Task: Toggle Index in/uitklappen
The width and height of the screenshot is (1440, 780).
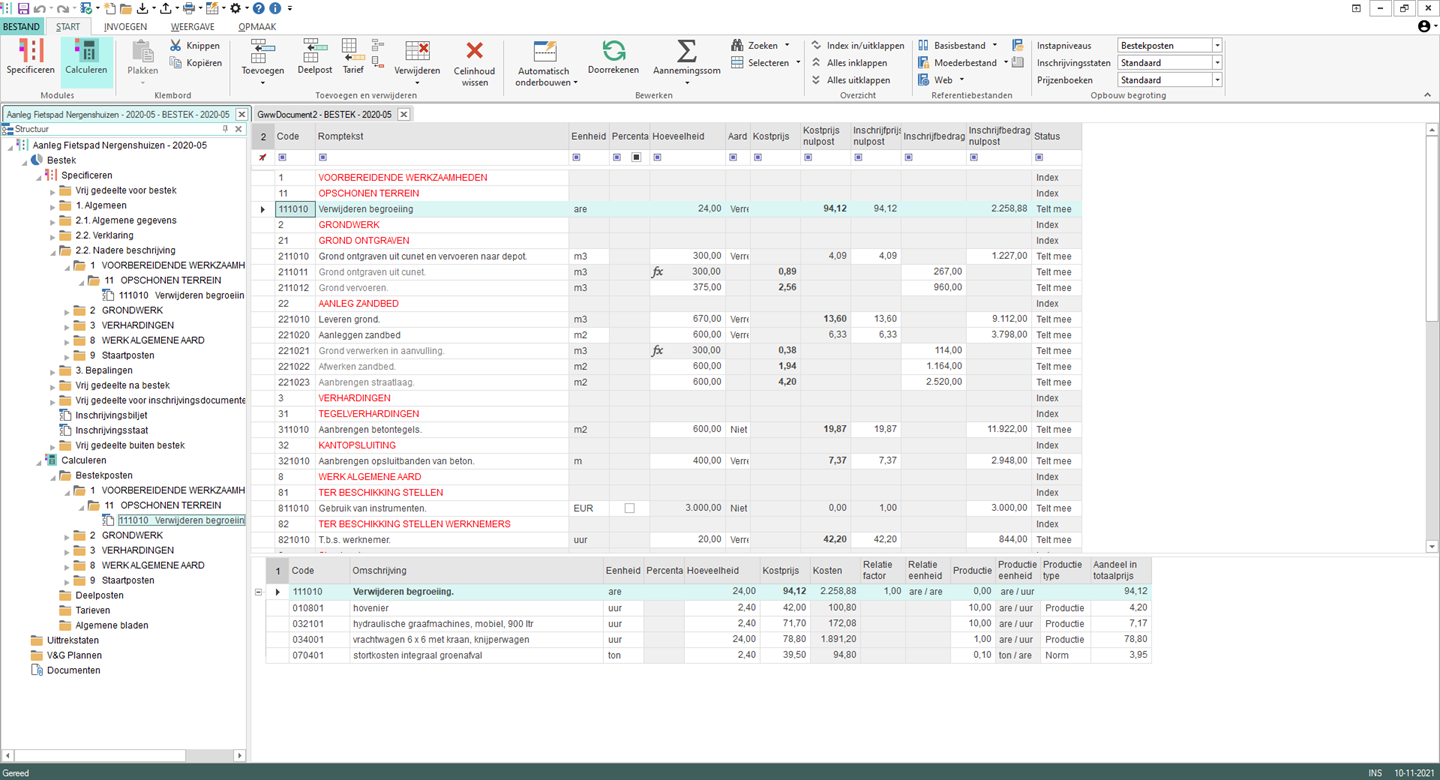Action: (858, 45)
